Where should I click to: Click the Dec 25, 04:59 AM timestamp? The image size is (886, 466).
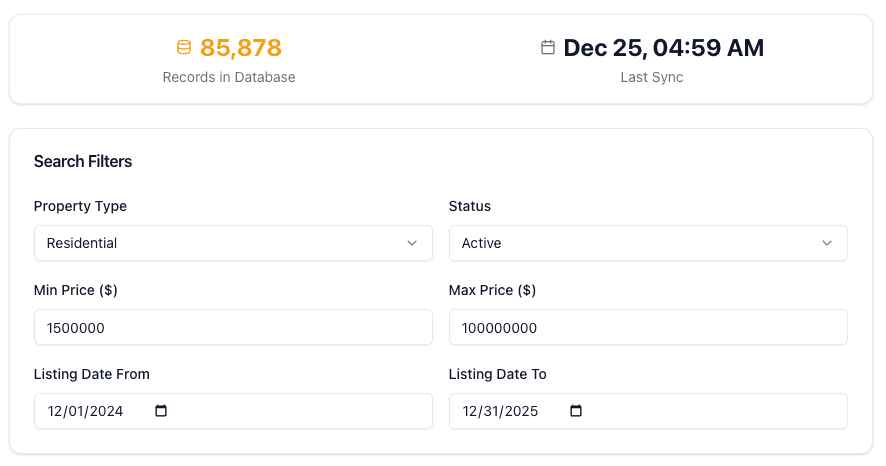pyautogui.click(x=663, y=47)
